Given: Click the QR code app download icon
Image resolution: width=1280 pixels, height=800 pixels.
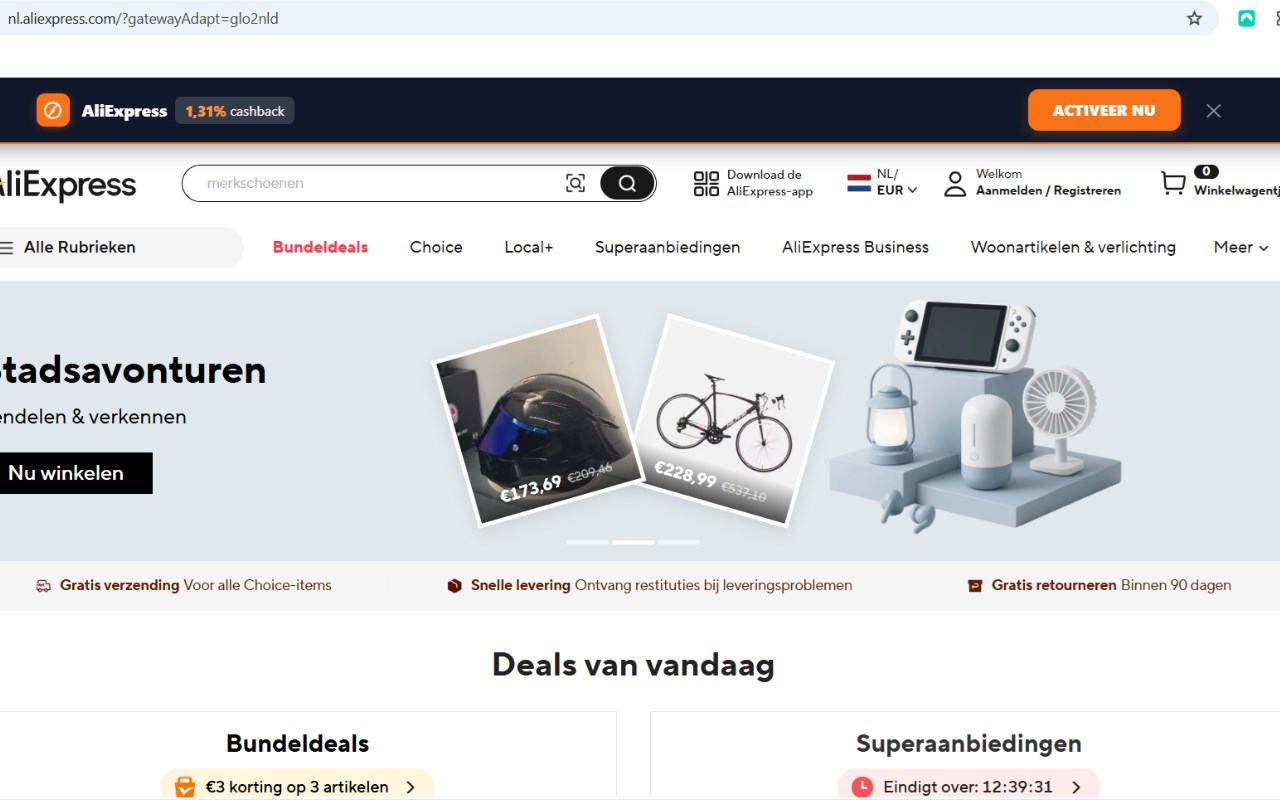Looking at the screenshot, I should point(706,183).
